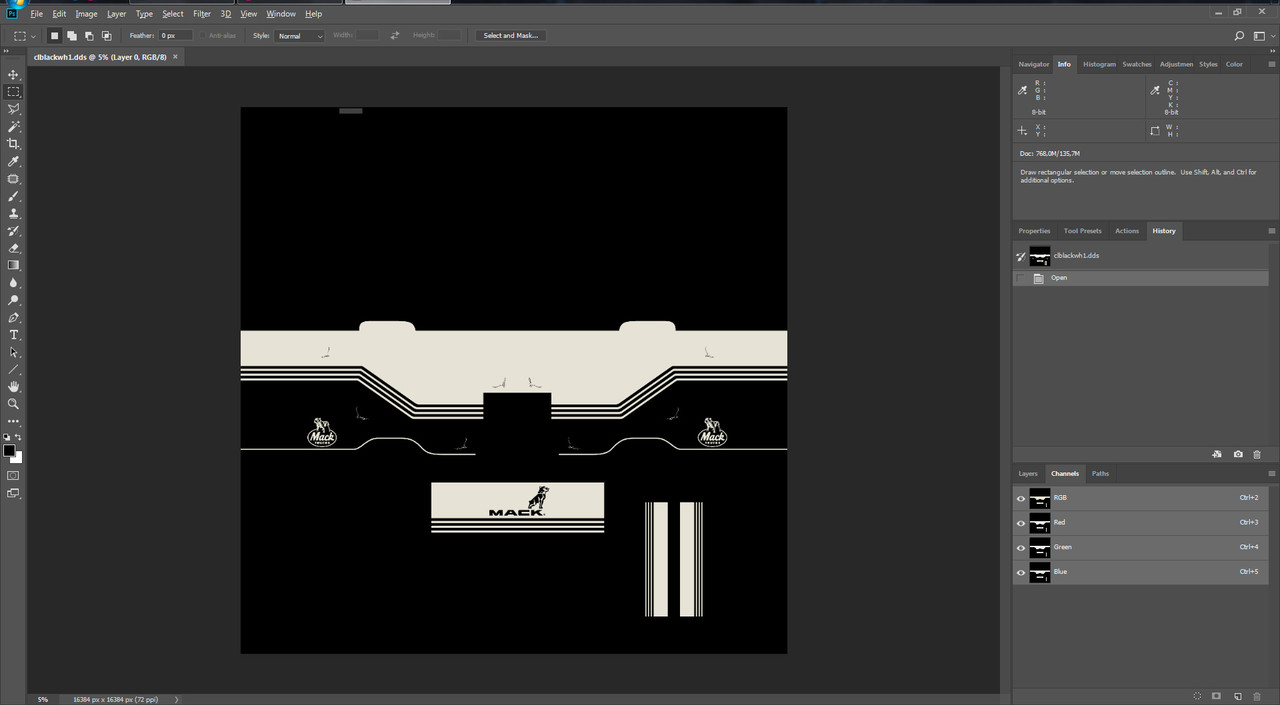
Task: Select the Magic Wand tool
Action: (x=14, y=127)
